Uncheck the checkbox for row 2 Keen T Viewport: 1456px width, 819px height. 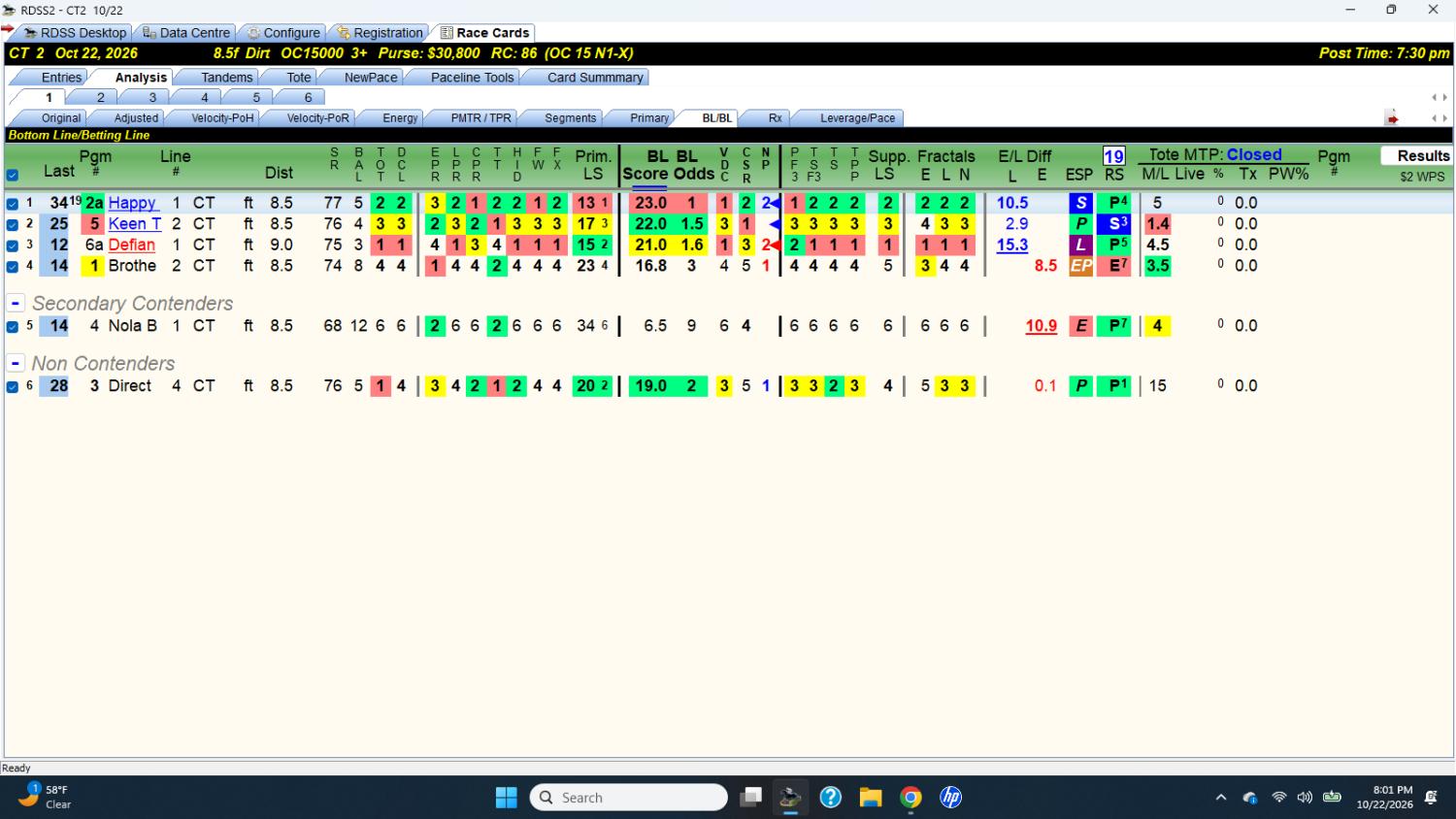pyautogui.click(x=12, y=224)
